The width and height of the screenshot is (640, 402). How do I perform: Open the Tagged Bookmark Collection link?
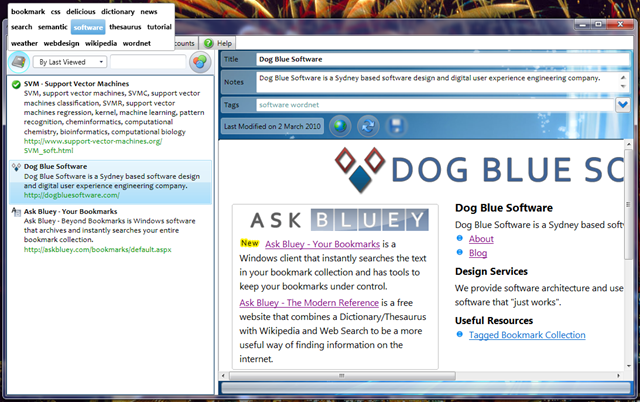[x=527, y=335]
